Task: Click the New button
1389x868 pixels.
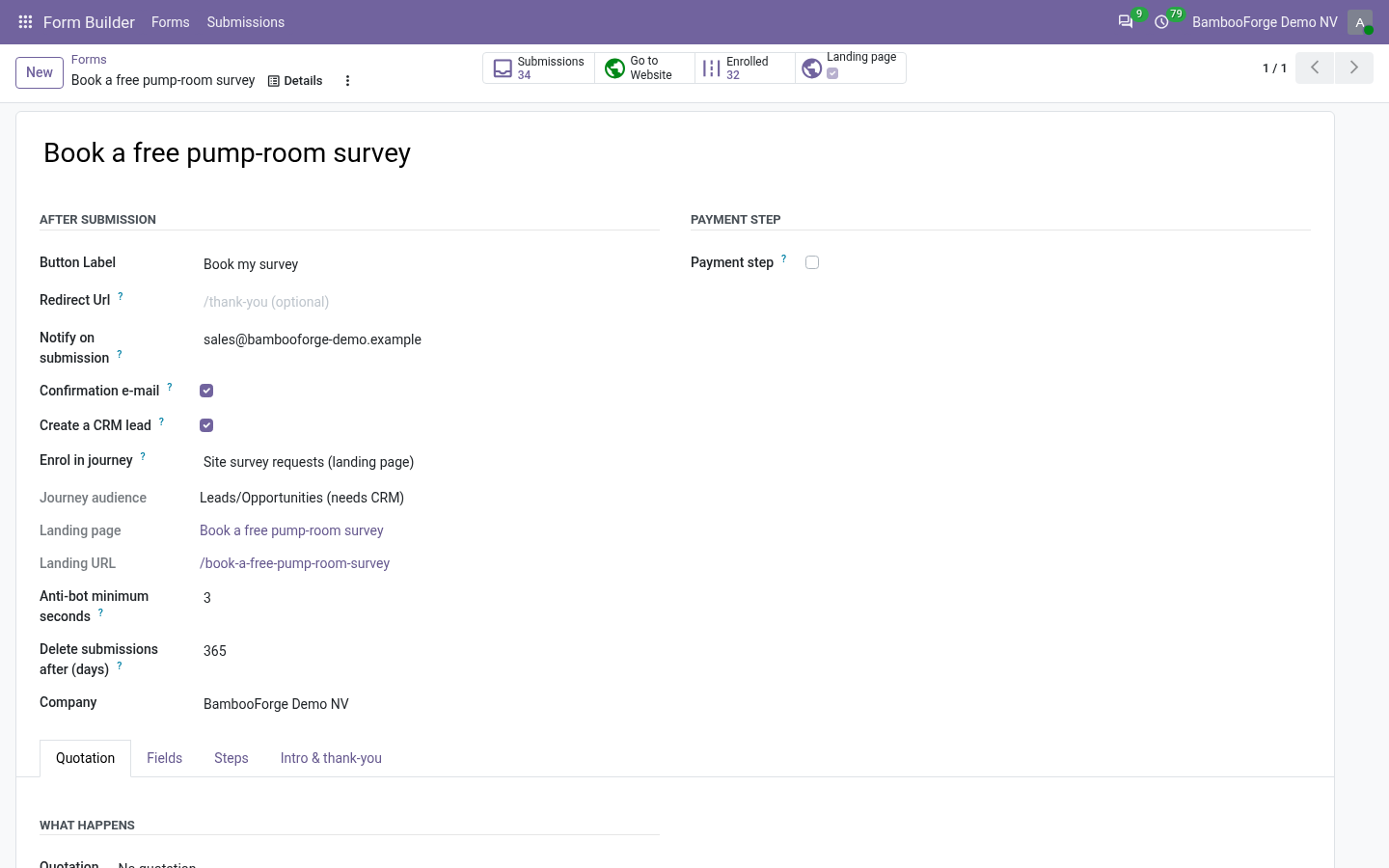Action: [x=40, y=72]
